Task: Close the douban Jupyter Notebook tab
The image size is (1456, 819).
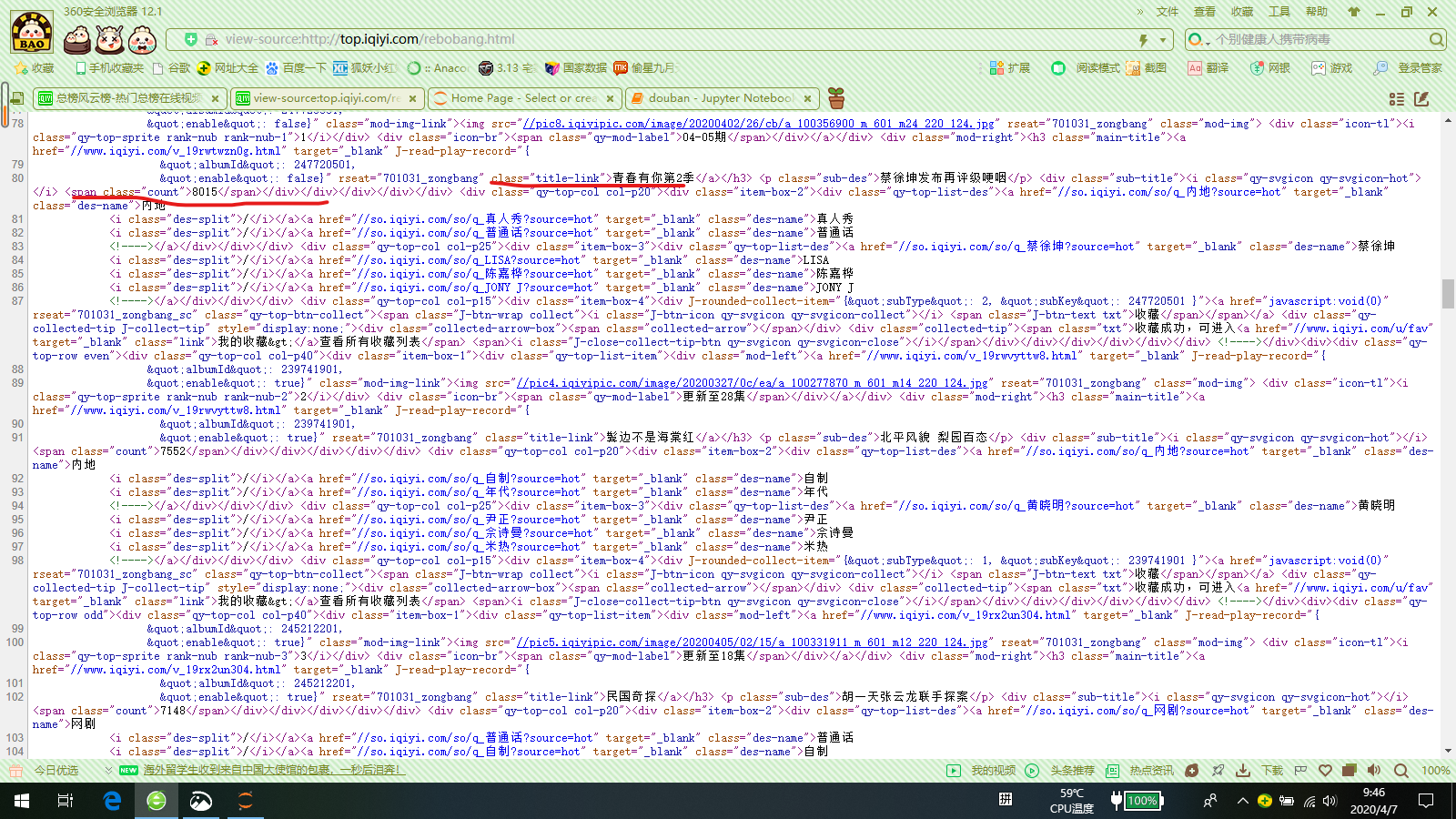Action: pos(808,98)
